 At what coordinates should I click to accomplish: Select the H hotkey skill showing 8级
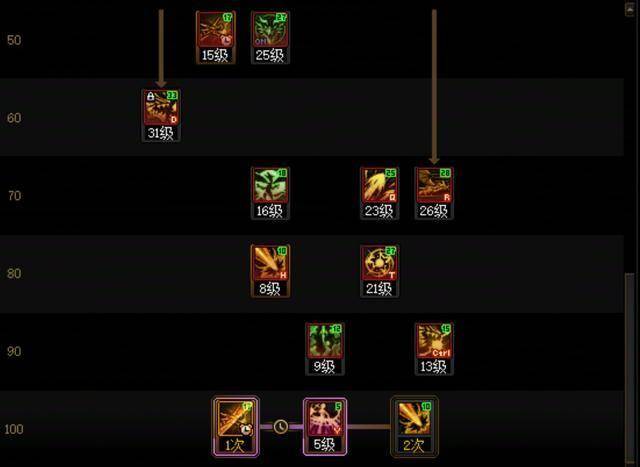click(x=270, y=271)
